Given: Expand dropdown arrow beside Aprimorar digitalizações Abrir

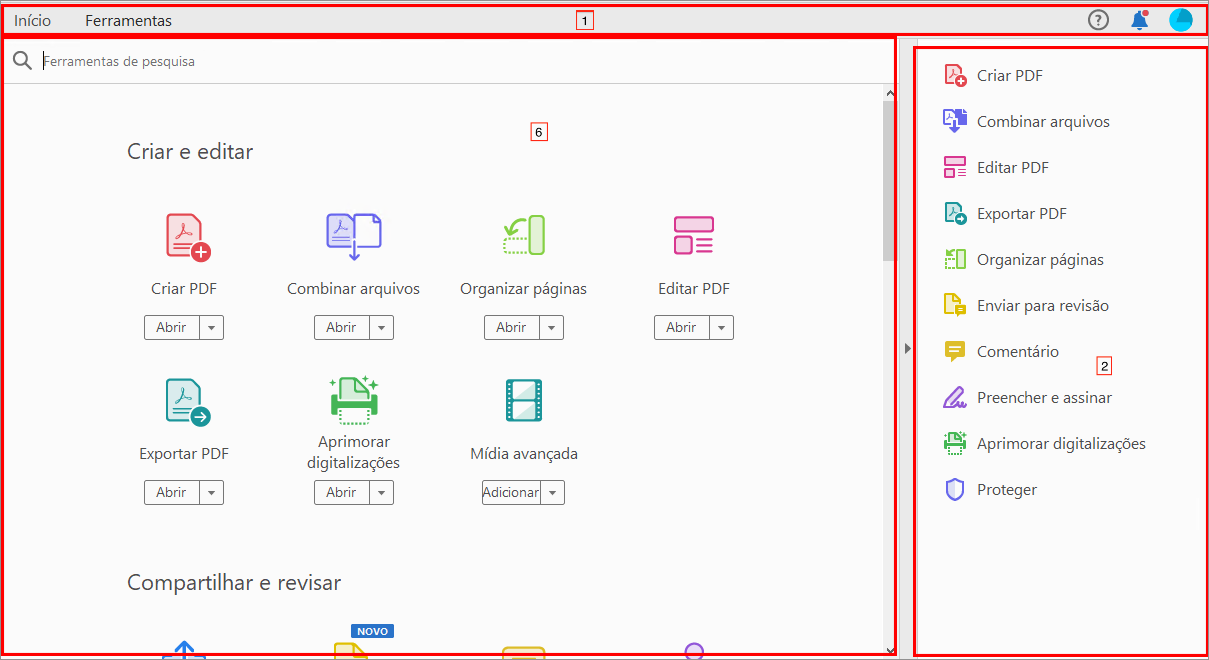Looking at the screenshot, I should pyautogui.click(x=381, y=492).
